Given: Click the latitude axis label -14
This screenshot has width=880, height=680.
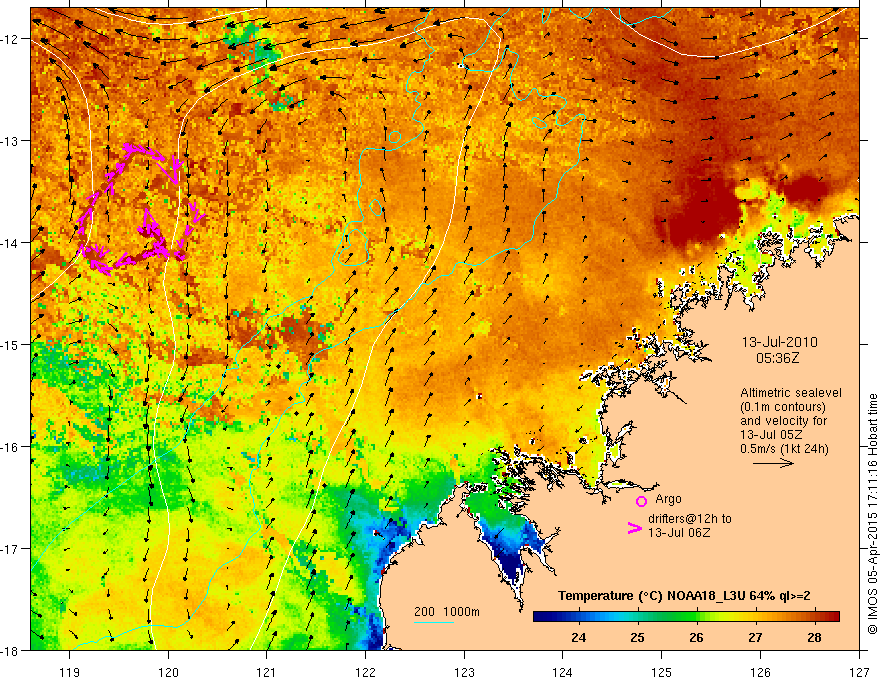Looking at the screenshot, I should 10,243.
